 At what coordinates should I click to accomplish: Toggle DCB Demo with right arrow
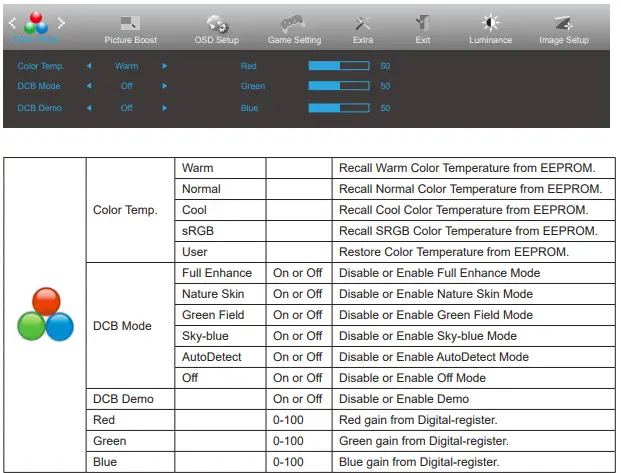pyautogui.click(x=164, y=108)
